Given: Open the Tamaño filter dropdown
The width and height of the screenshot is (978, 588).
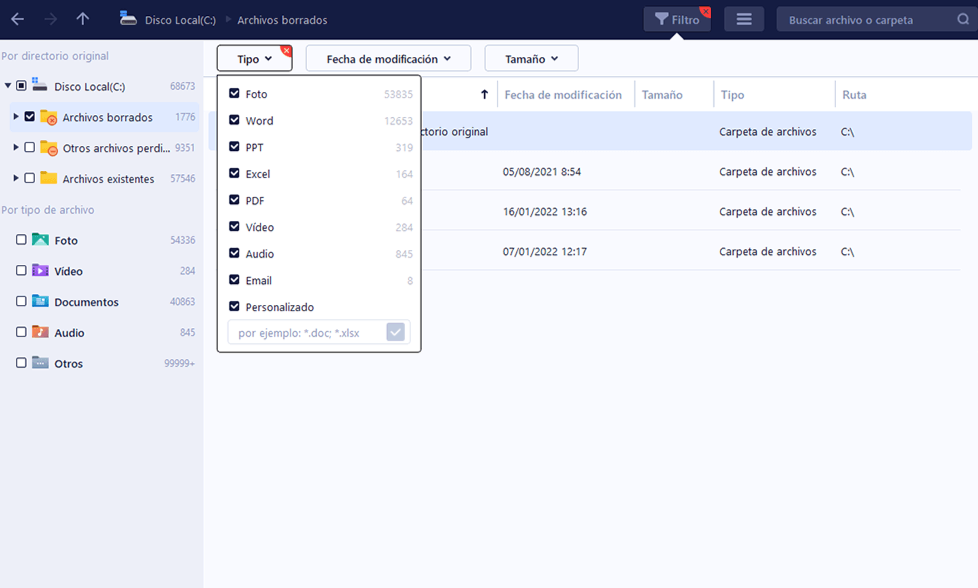Looking at the screenshot, I should 531,59.
